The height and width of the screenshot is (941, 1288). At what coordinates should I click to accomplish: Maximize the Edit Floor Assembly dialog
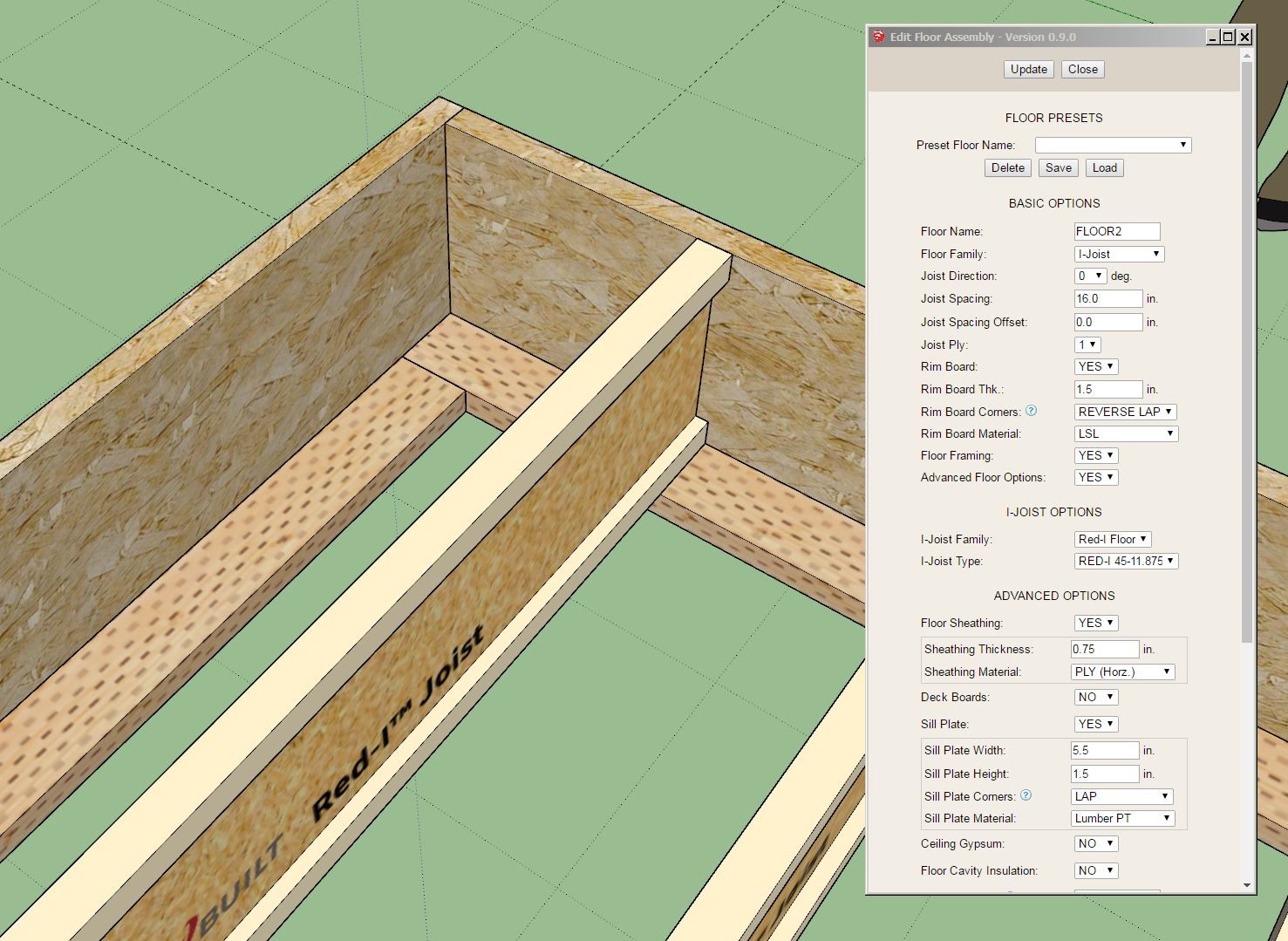[x=1228, y=37]
